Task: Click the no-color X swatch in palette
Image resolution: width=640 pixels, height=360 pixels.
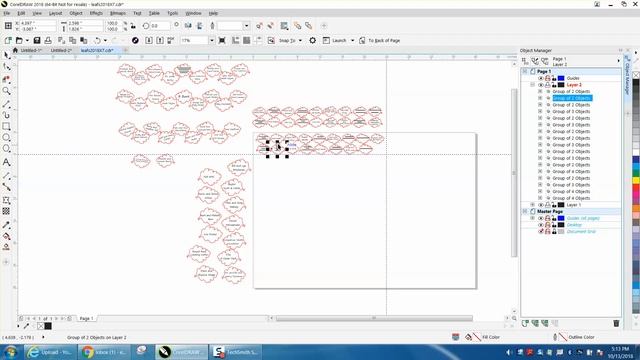Action: pyautogui.click(x=636, y=75)
